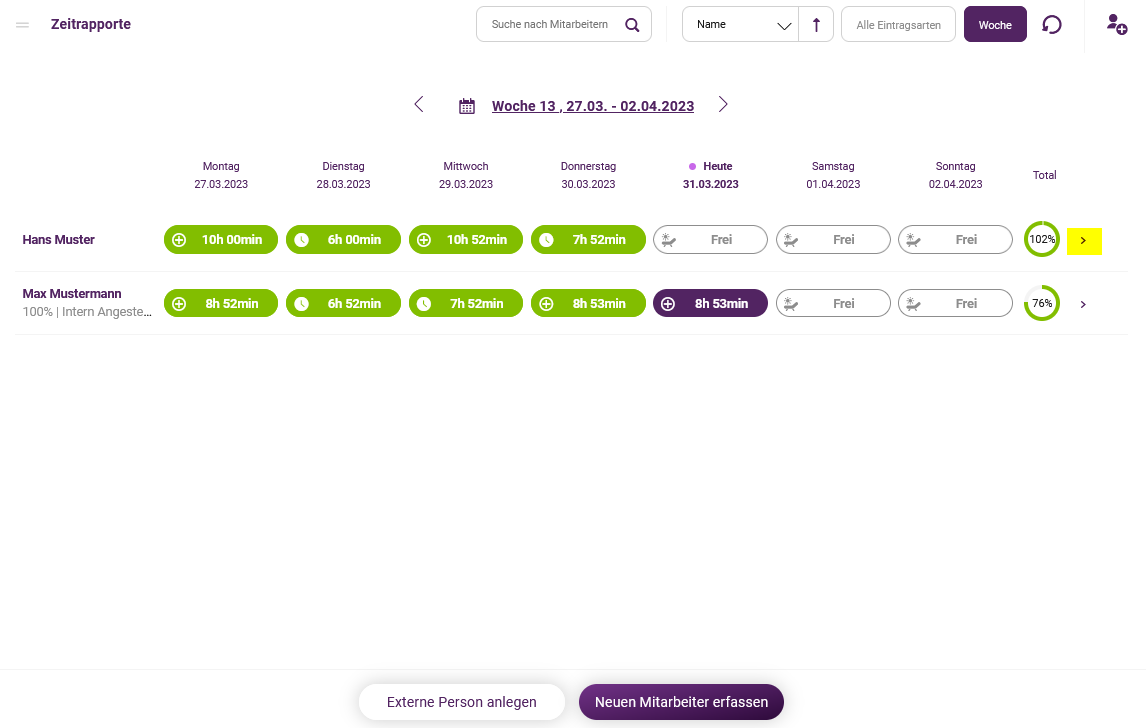Open Hans Muster's Thursday 7h 52min entry
The height and width of the screenshot is (728, 1146).
588,240
